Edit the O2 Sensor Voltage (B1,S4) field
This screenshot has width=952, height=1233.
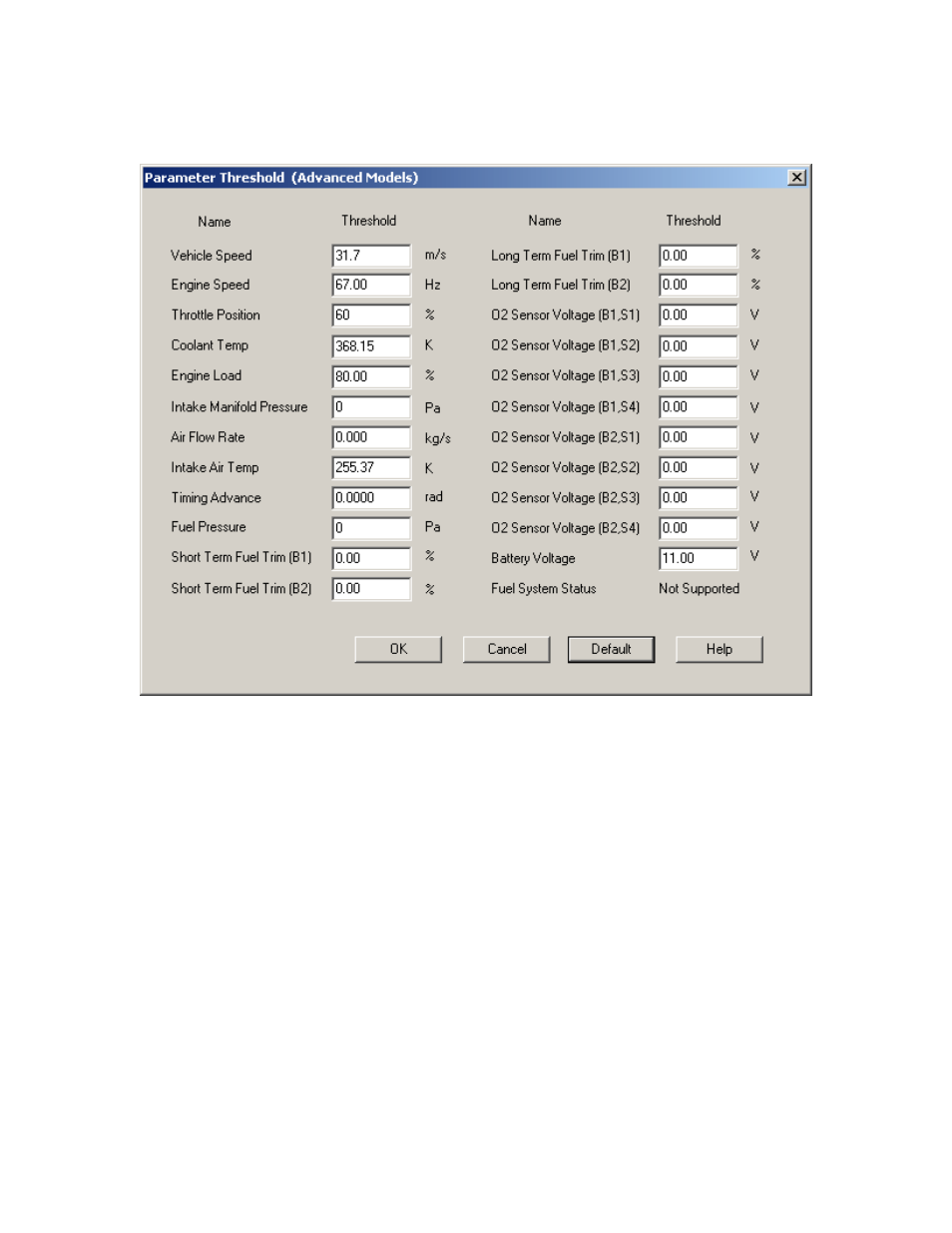pos(699,407)
